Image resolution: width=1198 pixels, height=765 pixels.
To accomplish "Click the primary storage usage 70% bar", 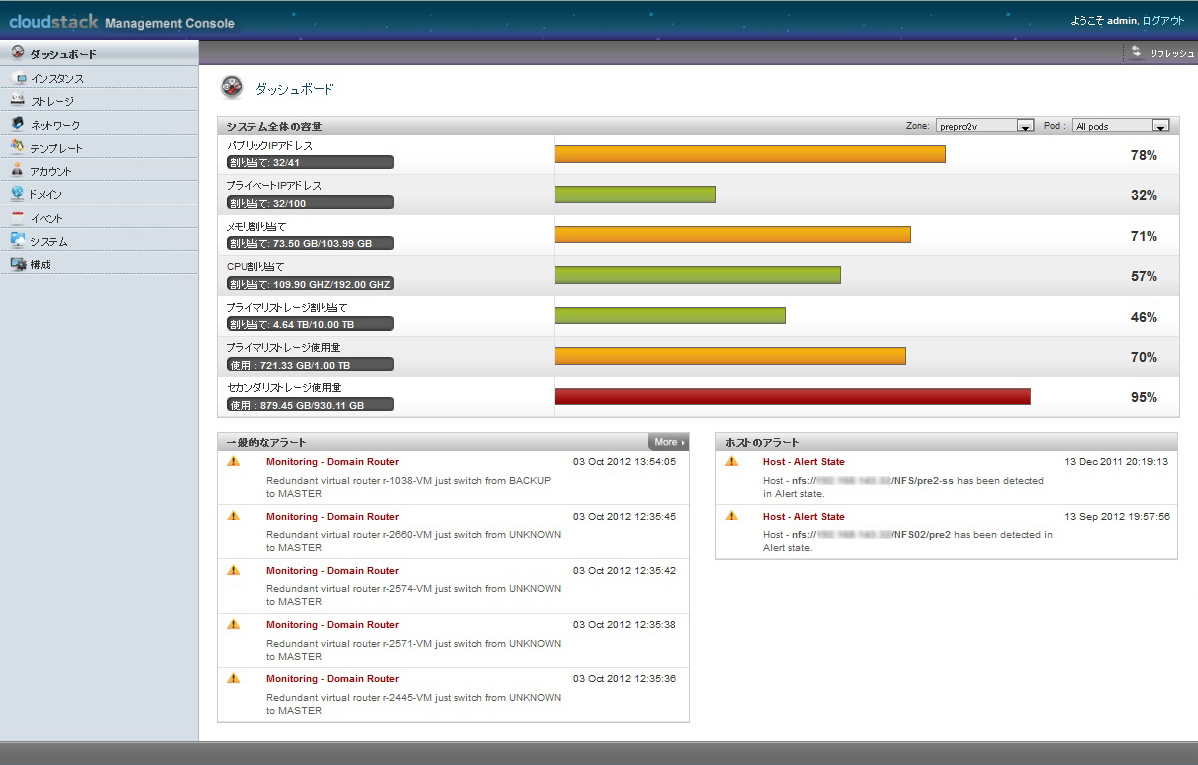I will pyautogui.click(x=730, y=356).
